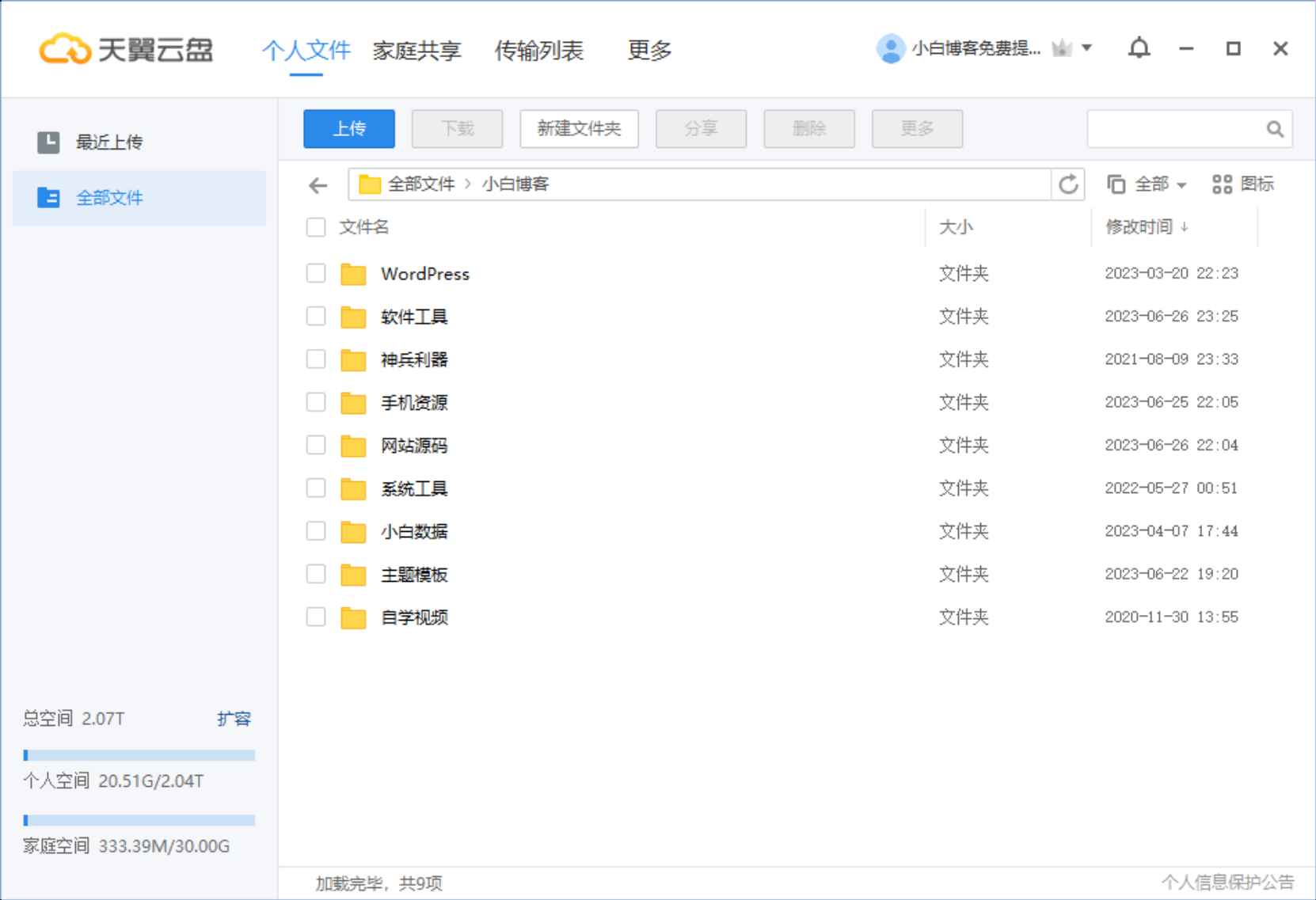1316x900 pixels.
Task: Click the 神兵利器 folder icon
Action: click(353, 359)
